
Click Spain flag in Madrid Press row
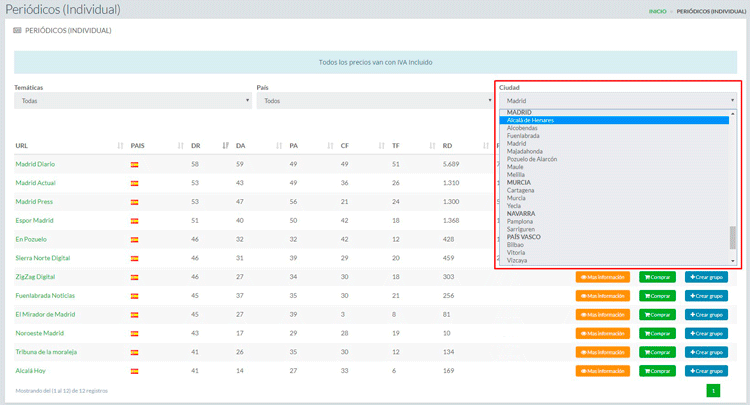tap(134, 202)
